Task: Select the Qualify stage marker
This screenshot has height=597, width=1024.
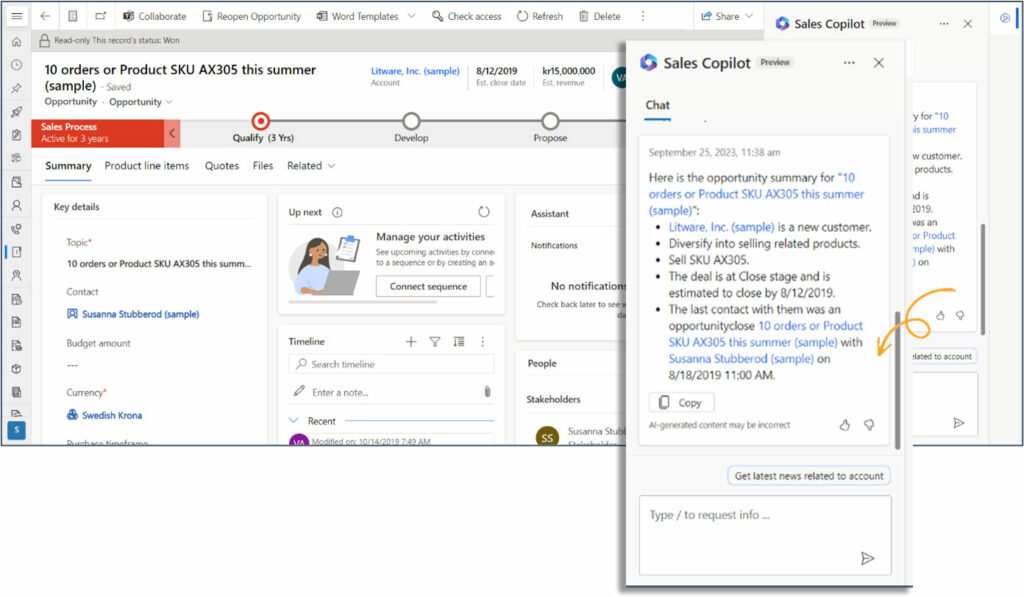Action: point(261,121)
